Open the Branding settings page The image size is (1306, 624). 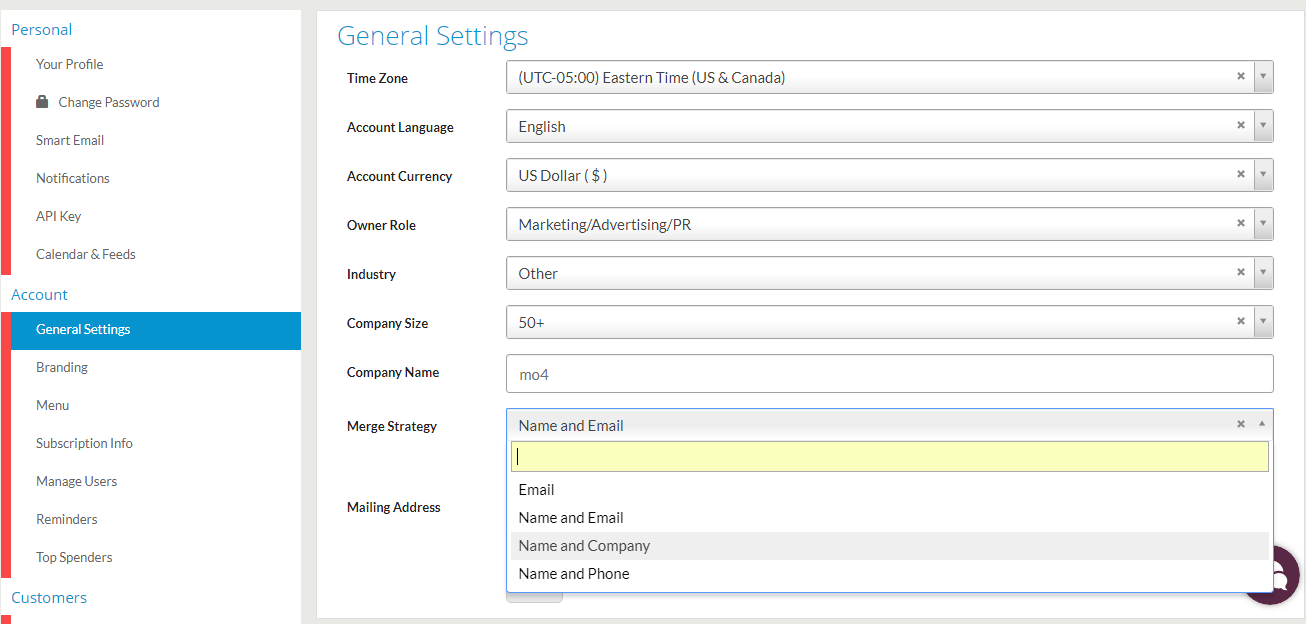(62, 367)
